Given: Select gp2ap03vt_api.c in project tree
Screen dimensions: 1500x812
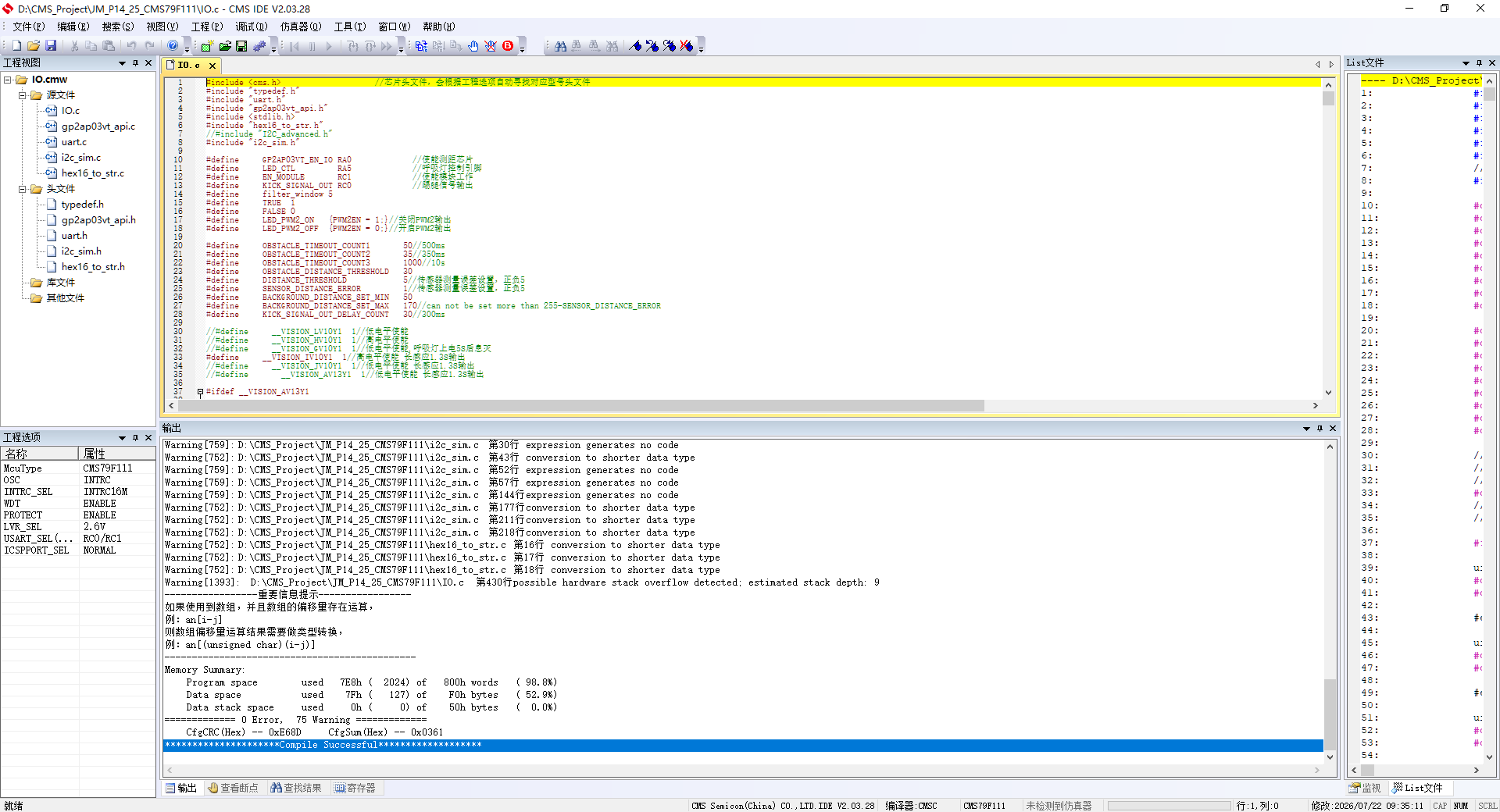Looking at the screenshot, I should point(98,126).
